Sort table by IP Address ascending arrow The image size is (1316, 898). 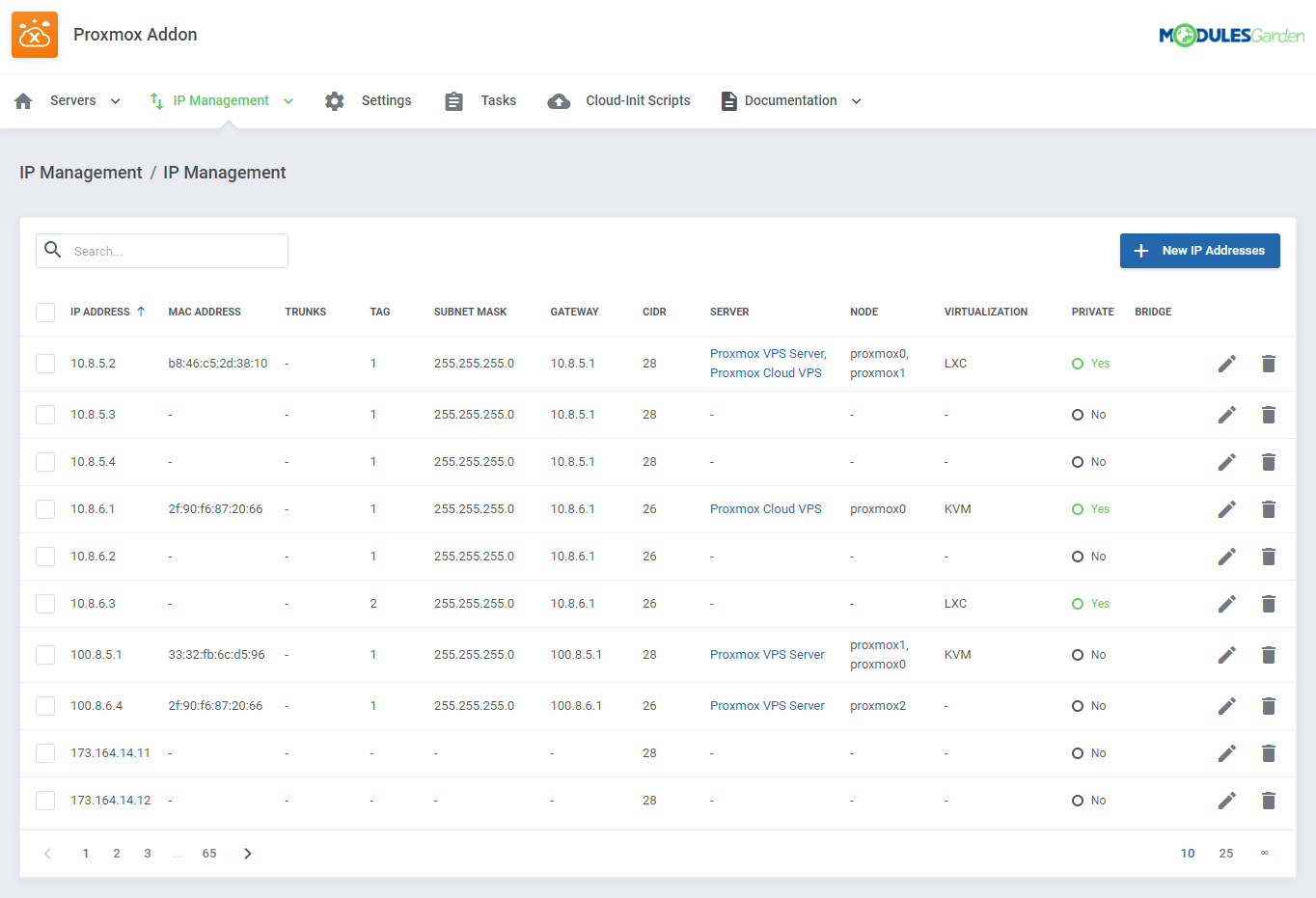click(141, 311)
